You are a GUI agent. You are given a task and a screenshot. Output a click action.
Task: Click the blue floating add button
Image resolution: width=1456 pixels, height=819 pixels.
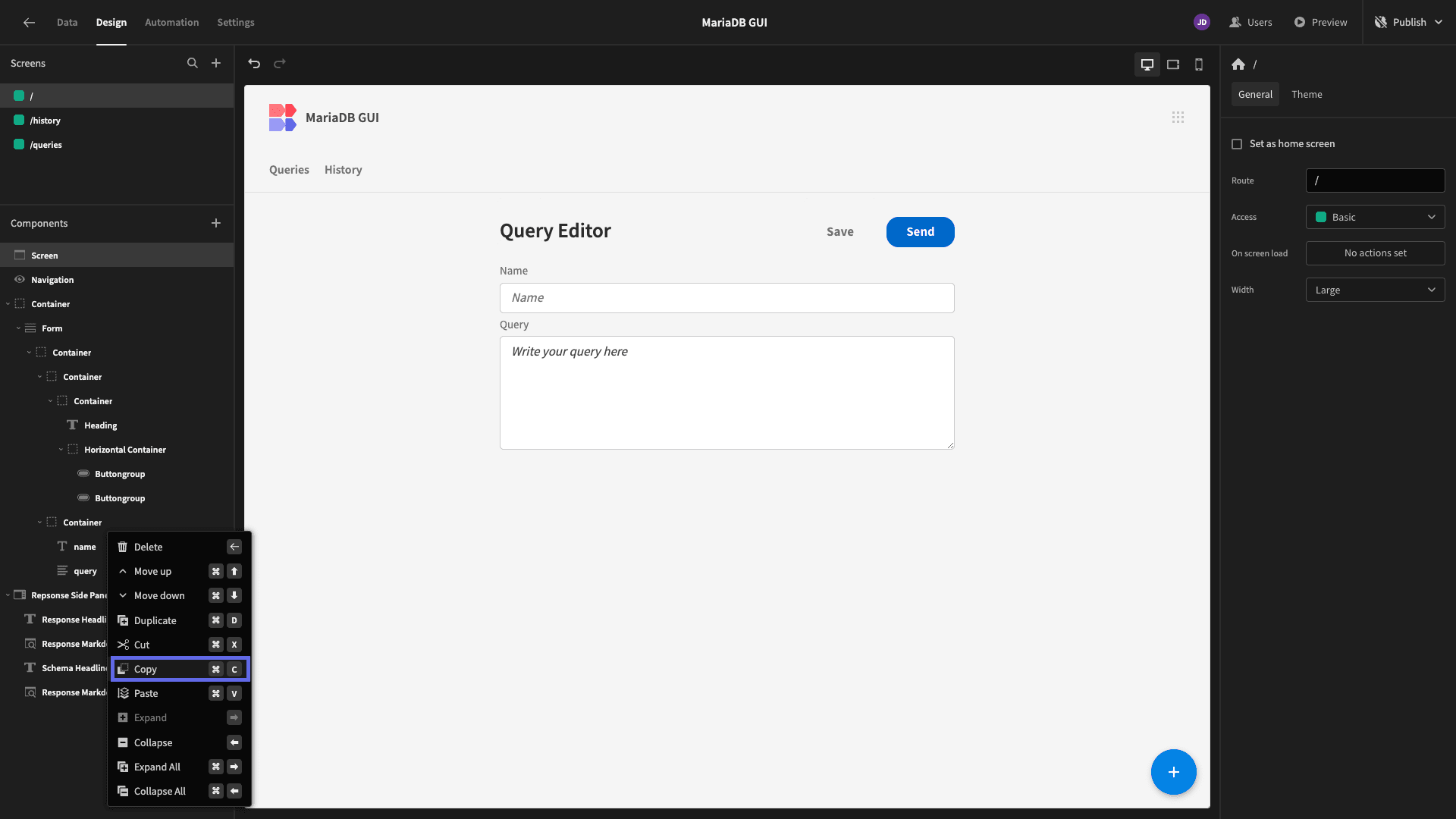[x=1173, y=772]
